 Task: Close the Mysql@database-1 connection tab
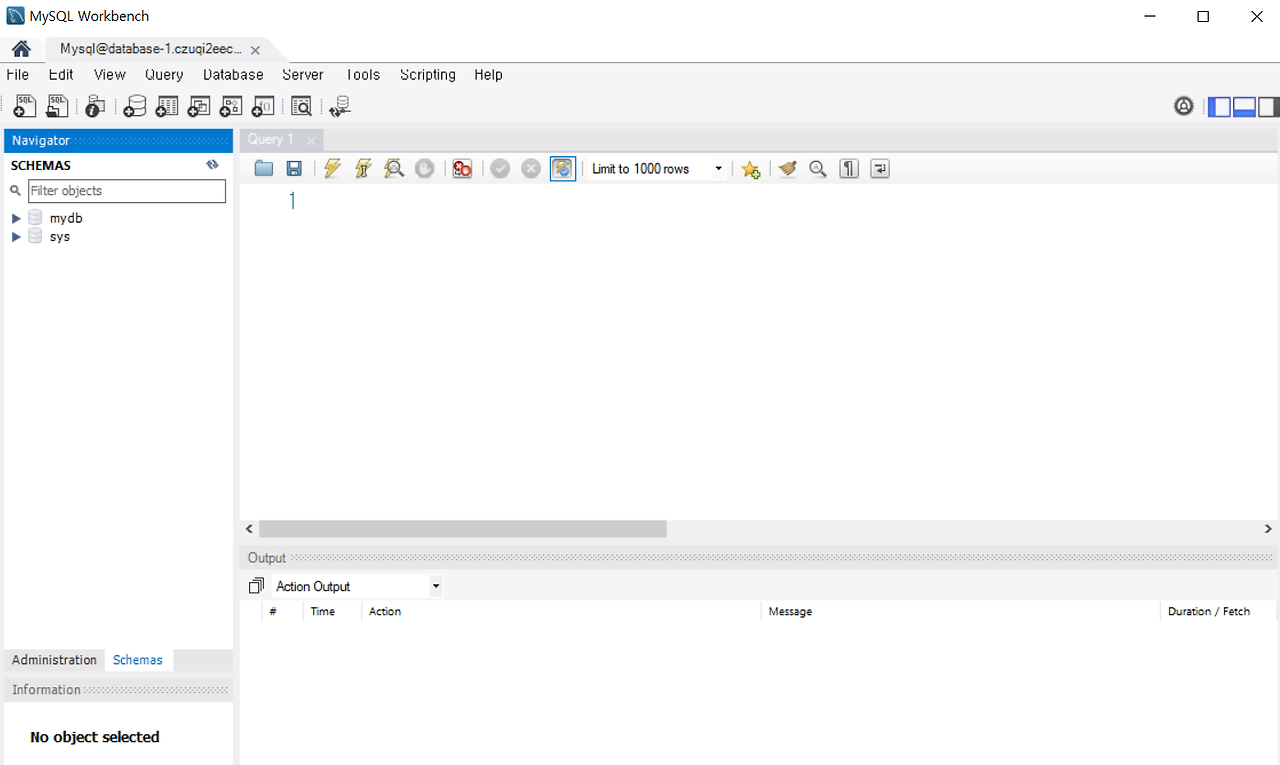pyautogui.click(x=255, y=50)
